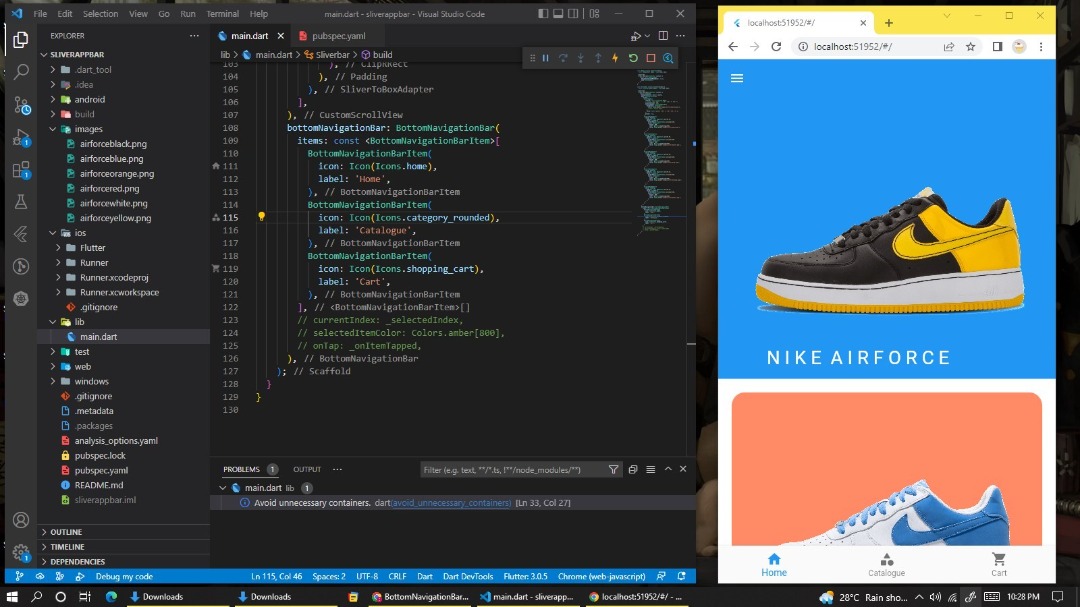Click debug Step Out button

tap(598, 59)
